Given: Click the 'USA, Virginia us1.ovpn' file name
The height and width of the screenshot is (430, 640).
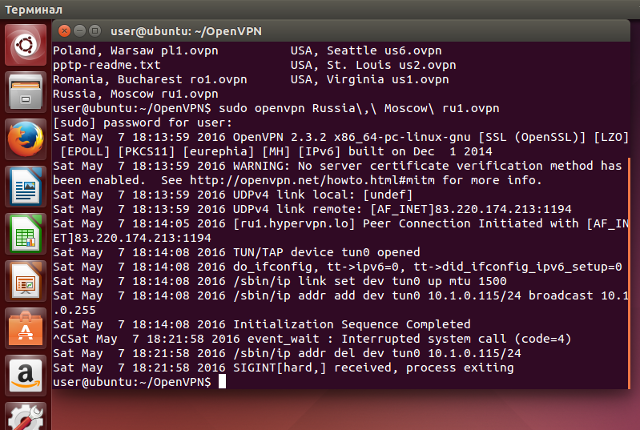Looking at the screenshot, I should [370, 80].
